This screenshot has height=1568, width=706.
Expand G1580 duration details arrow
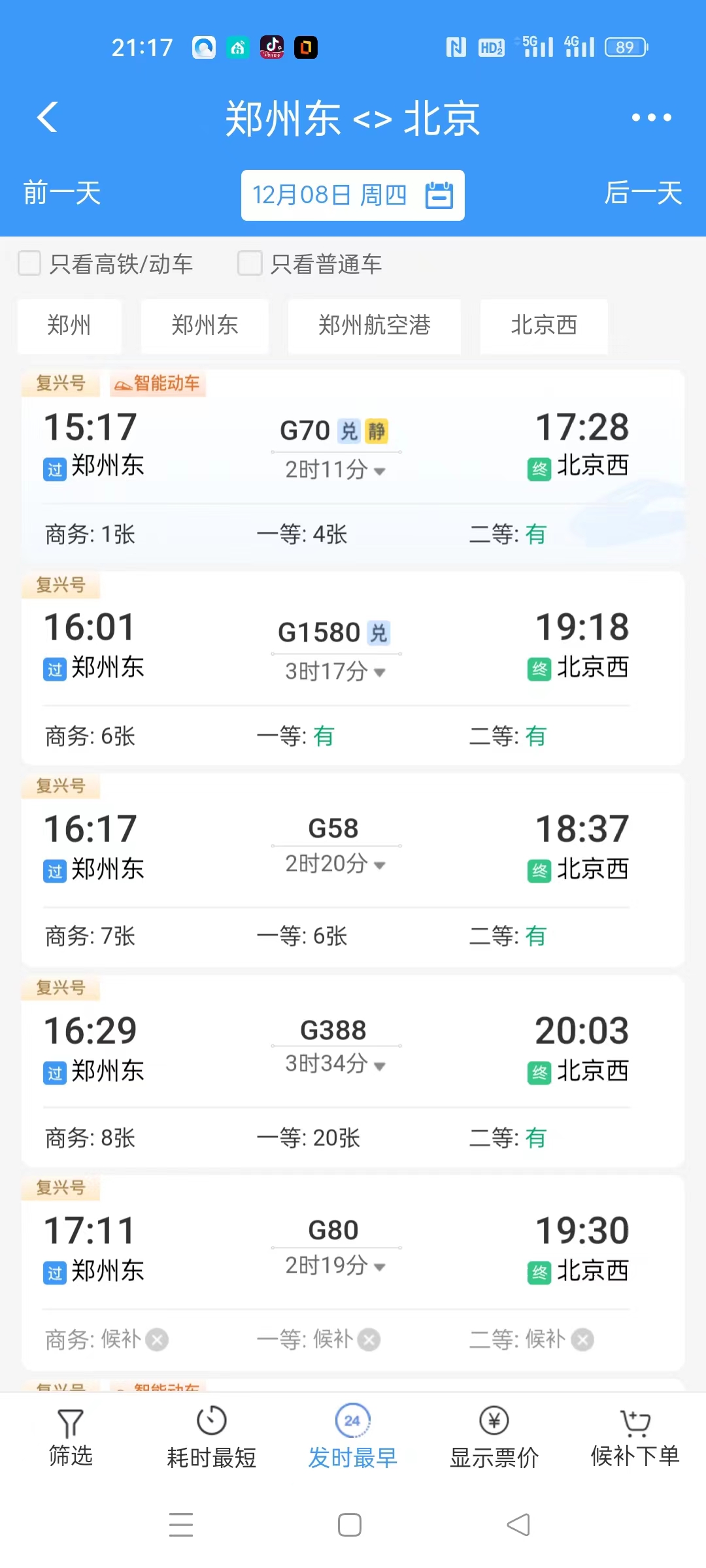(379, 672)
